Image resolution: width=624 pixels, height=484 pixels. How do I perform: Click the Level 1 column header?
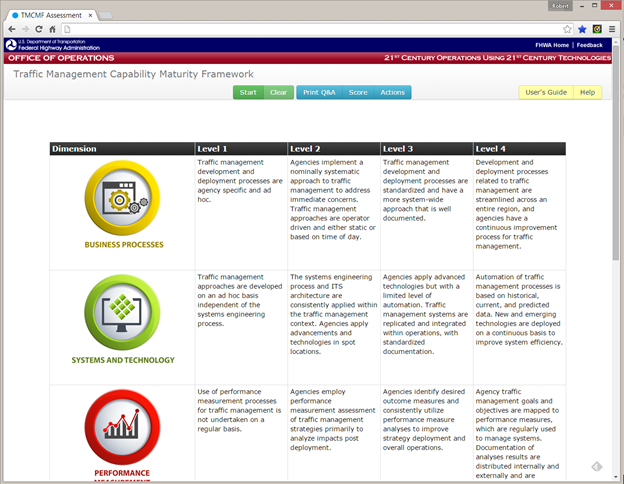click(x=241, y=148)
